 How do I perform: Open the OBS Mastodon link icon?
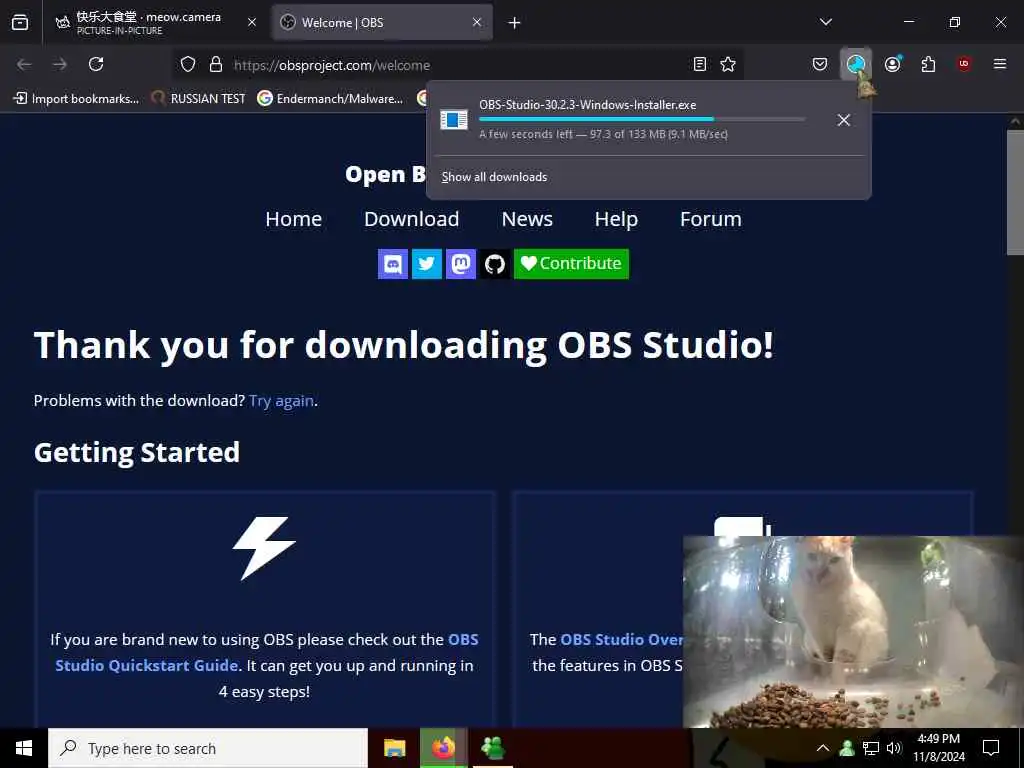(x=460, y=264)
